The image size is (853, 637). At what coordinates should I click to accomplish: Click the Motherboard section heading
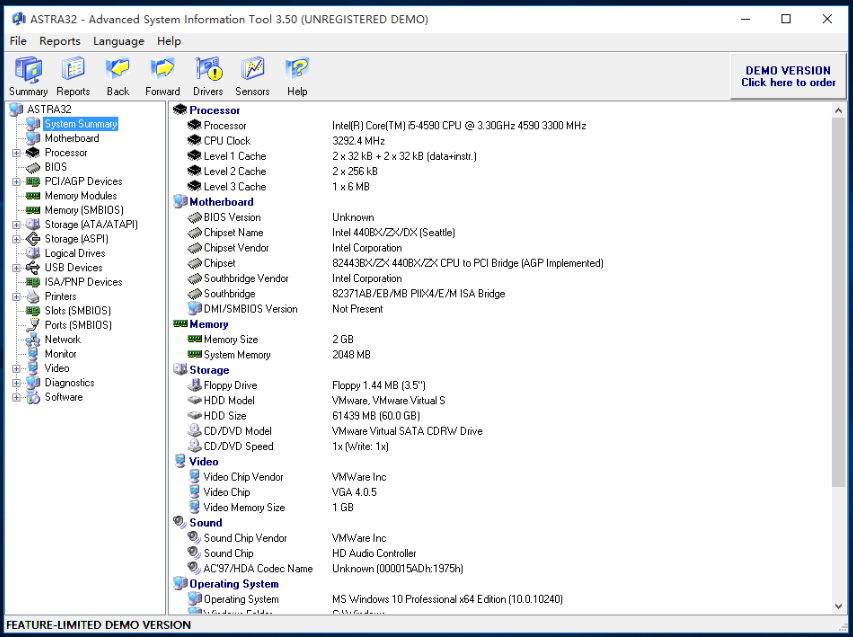221,202
